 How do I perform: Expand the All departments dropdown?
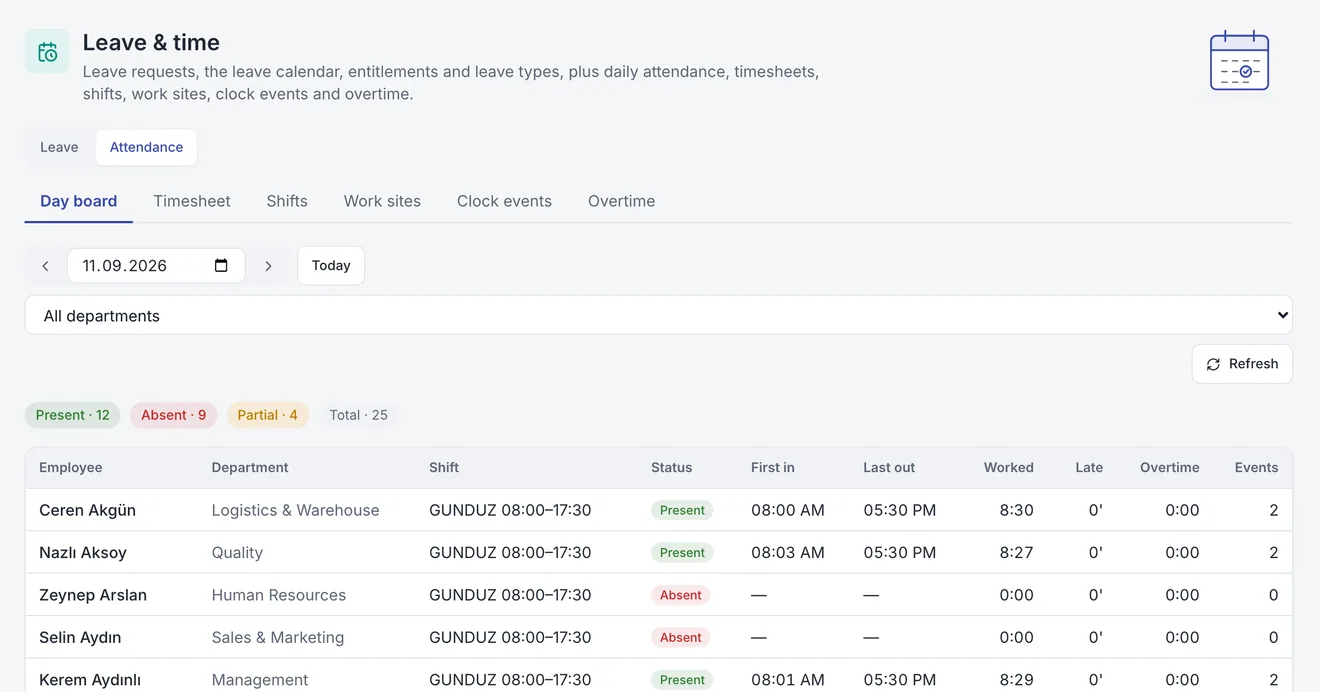click(659, 315)
